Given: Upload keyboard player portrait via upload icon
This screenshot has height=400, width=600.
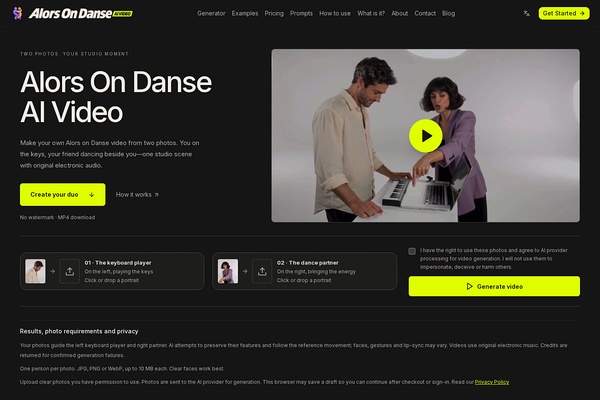Looking at the screenshot, I should pyautogui.click(x=69, y=271).
